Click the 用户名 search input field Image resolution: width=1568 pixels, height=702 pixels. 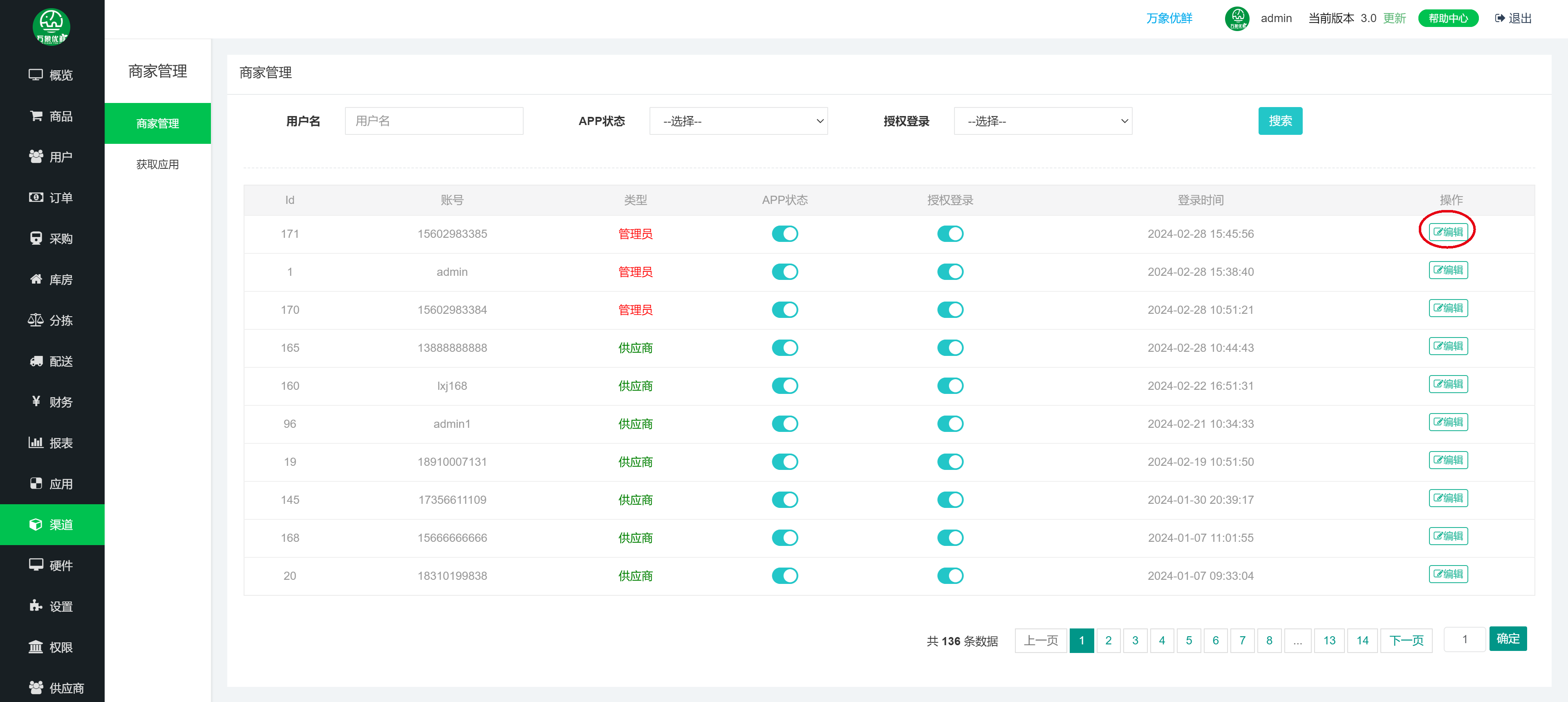(x=433, y=121)
